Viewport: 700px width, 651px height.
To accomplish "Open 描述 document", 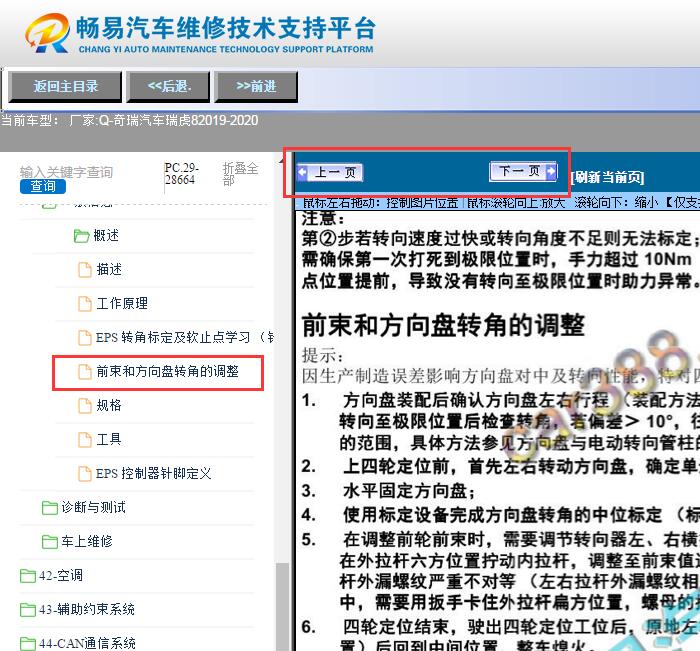I will point(109,269).
